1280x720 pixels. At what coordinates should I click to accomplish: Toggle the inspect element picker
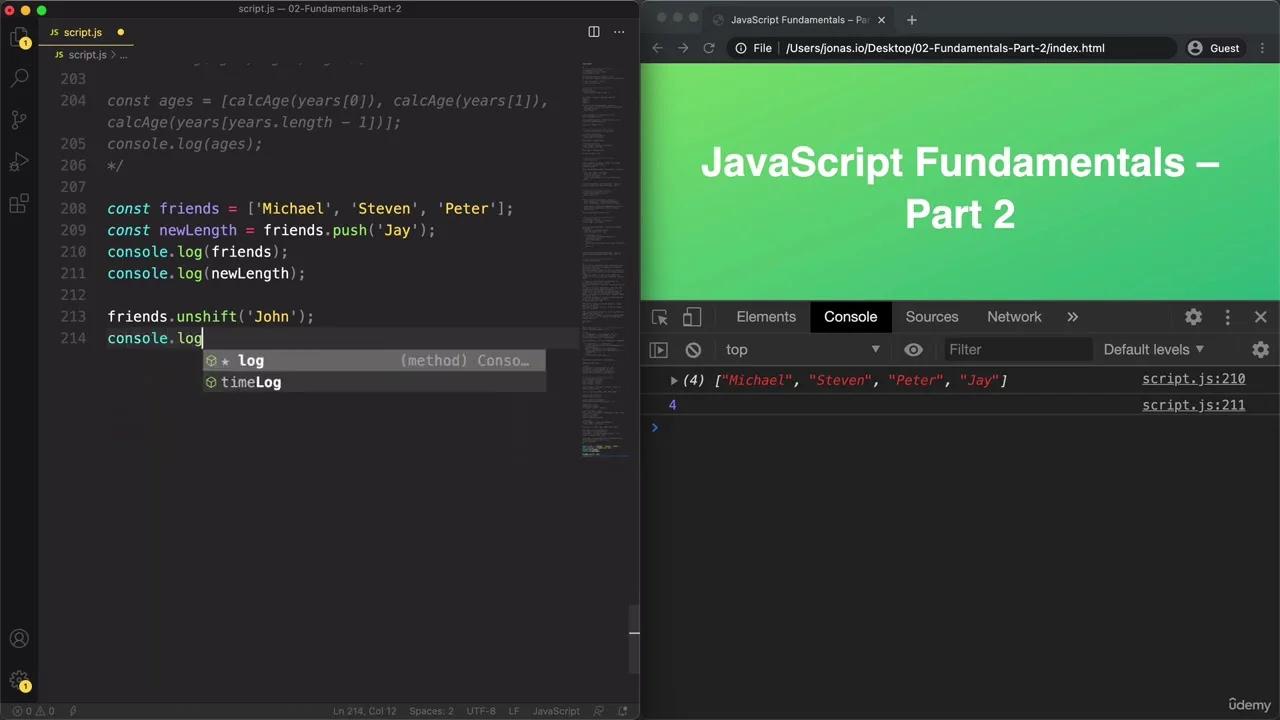pos(660,317)
